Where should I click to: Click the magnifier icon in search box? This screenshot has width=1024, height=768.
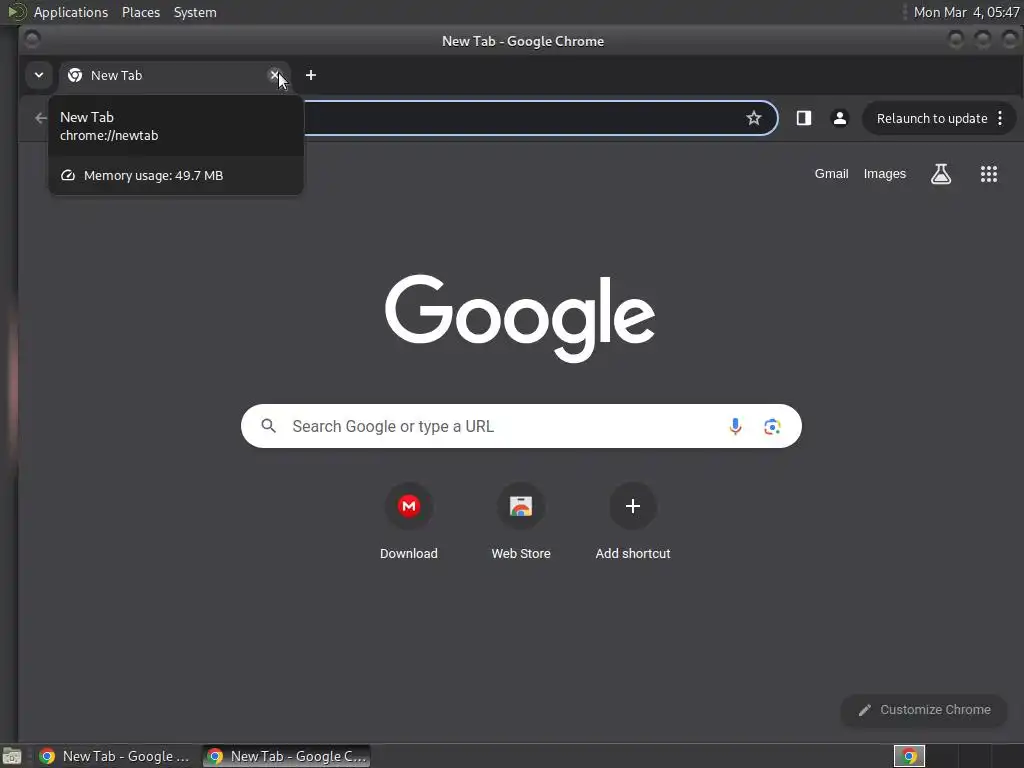point(268,426)
